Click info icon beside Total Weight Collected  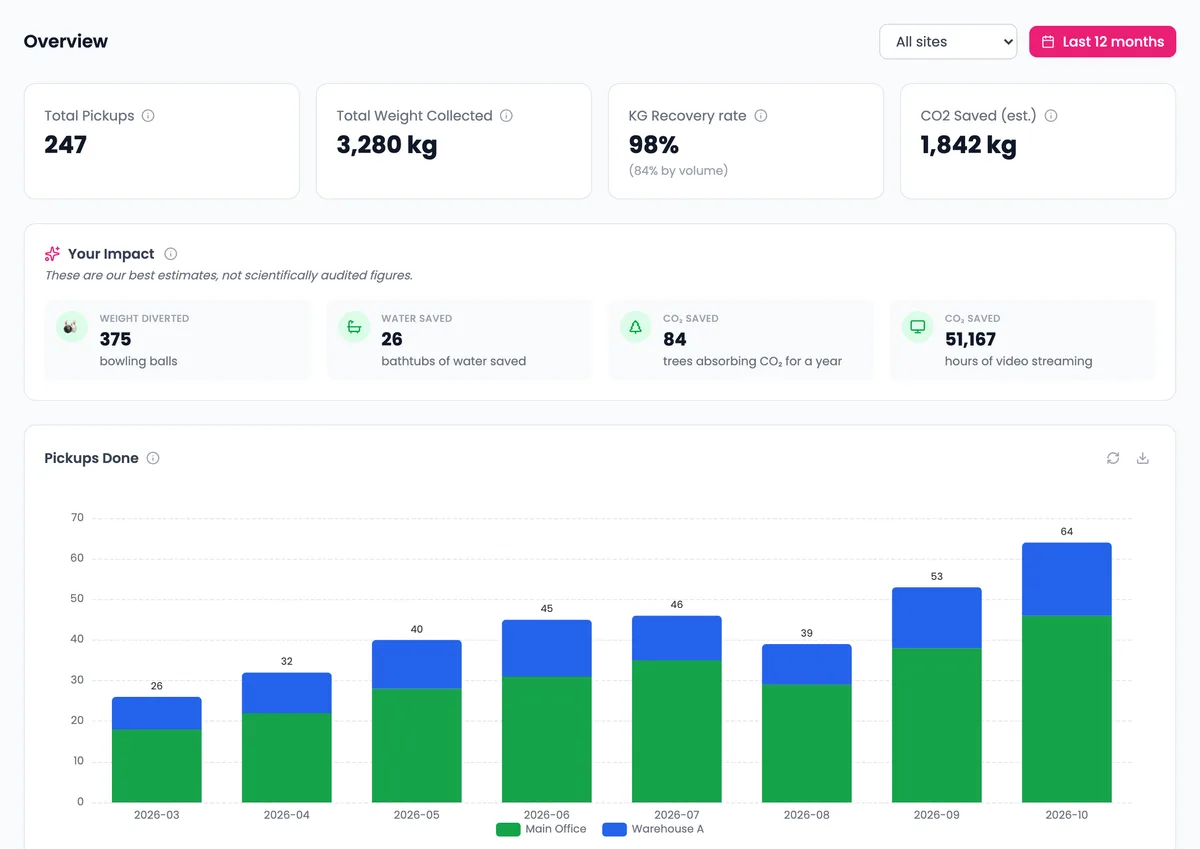[506, 116]
